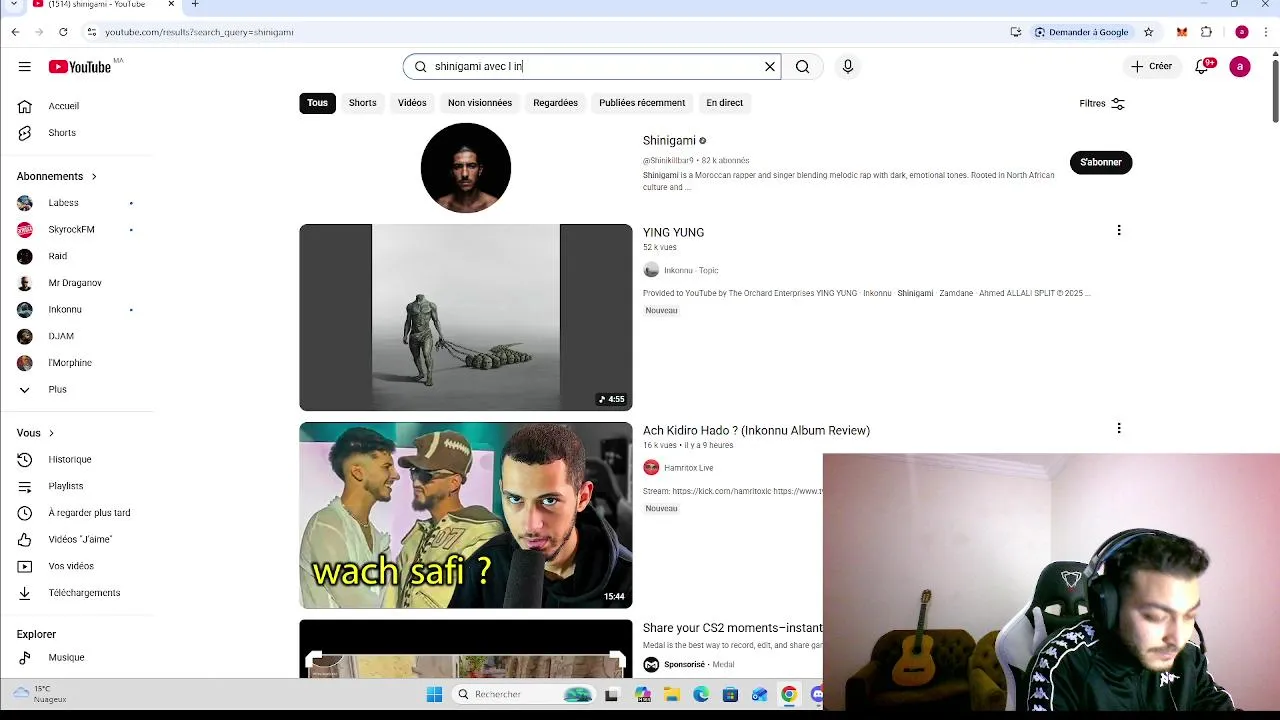Image resolution: width=1280 pixels, height=720 pixels.
Task: Select the Publiées récemment filter chip
Action: pos(642,103)
